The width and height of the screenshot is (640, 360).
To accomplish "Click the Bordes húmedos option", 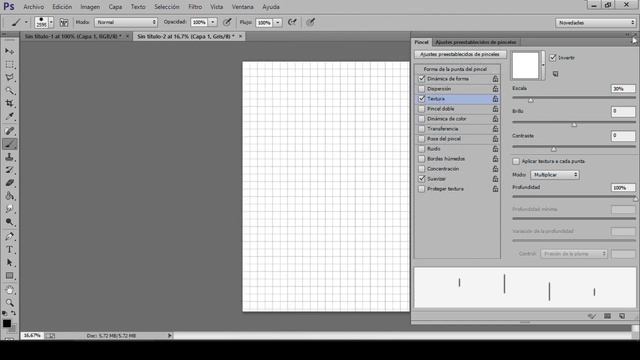I will click(x=446, y=159).
